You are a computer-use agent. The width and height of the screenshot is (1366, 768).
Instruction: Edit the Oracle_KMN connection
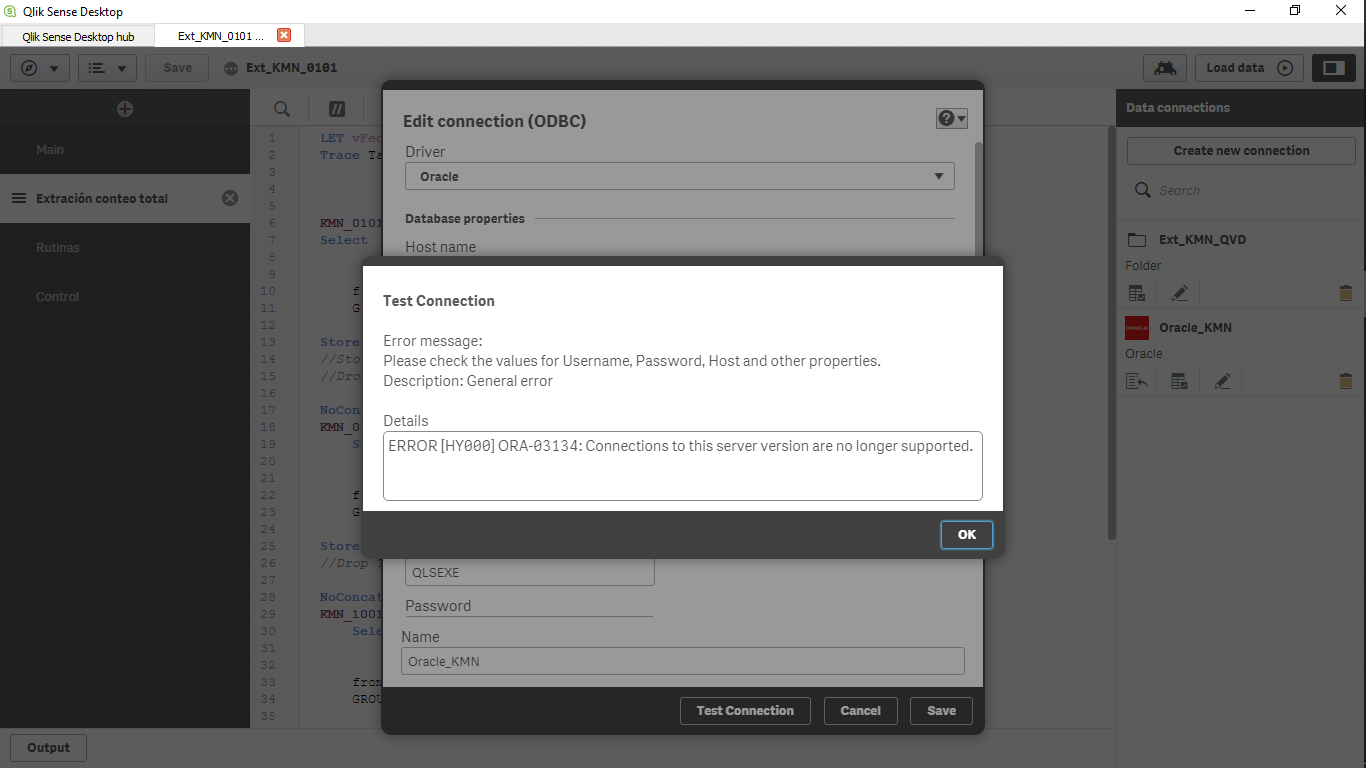[x=1222, y=381]
